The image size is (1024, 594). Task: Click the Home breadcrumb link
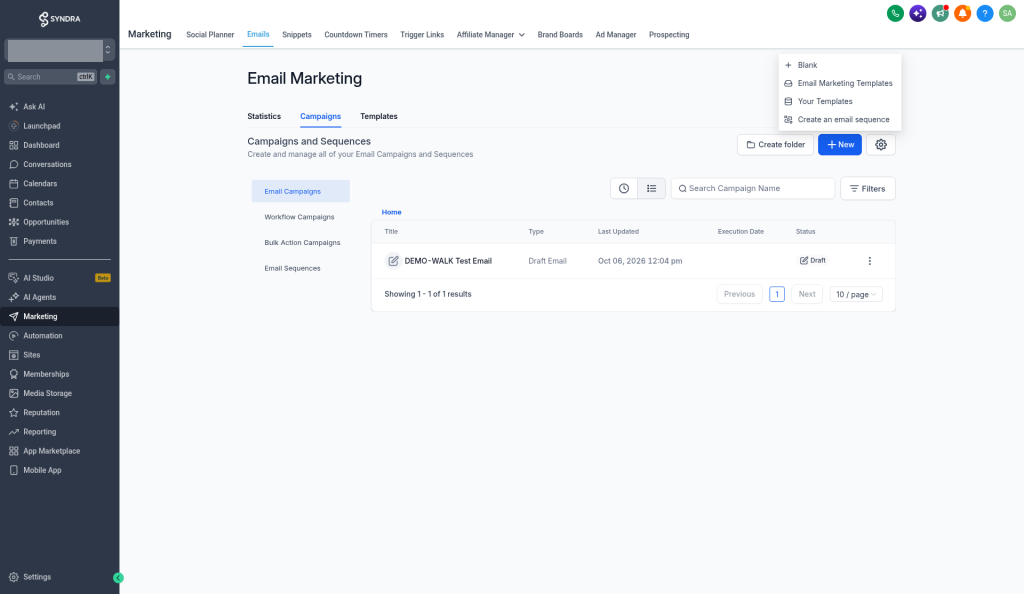[x=391, y=212]
